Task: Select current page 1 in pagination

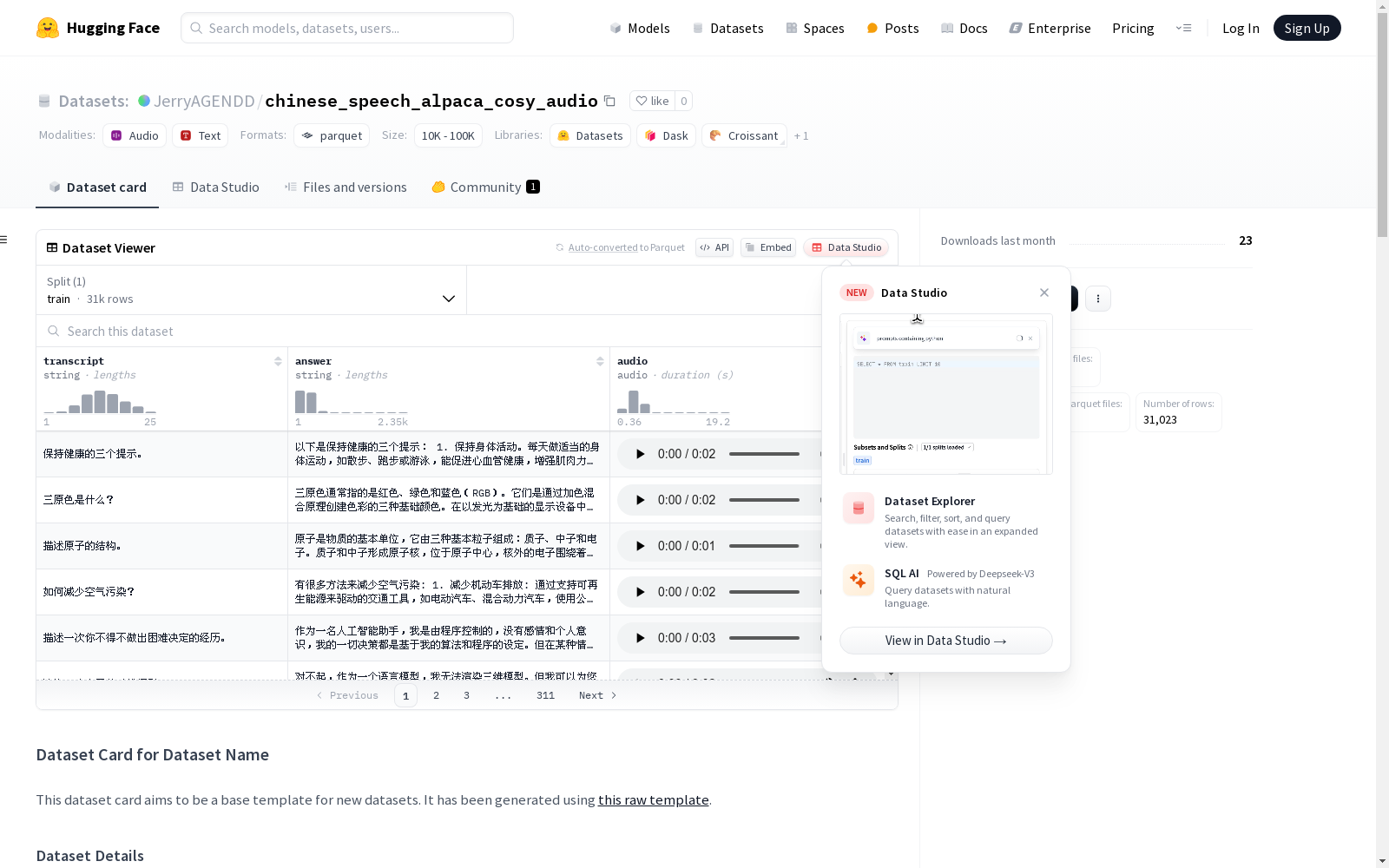Action: (405, 695)
